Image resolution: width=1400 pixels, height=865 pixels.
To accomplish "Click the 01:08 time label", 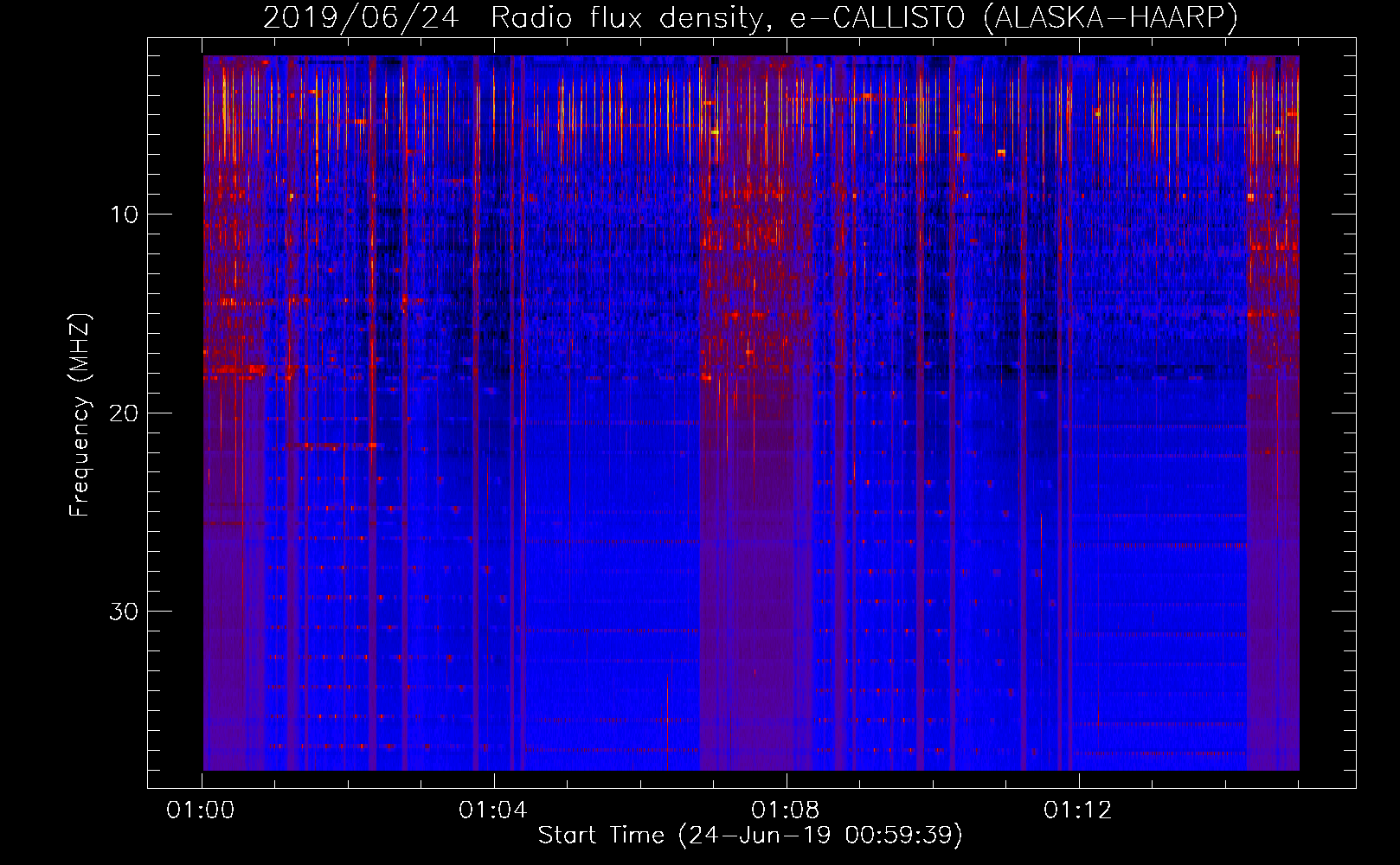I will pos(786,811).
